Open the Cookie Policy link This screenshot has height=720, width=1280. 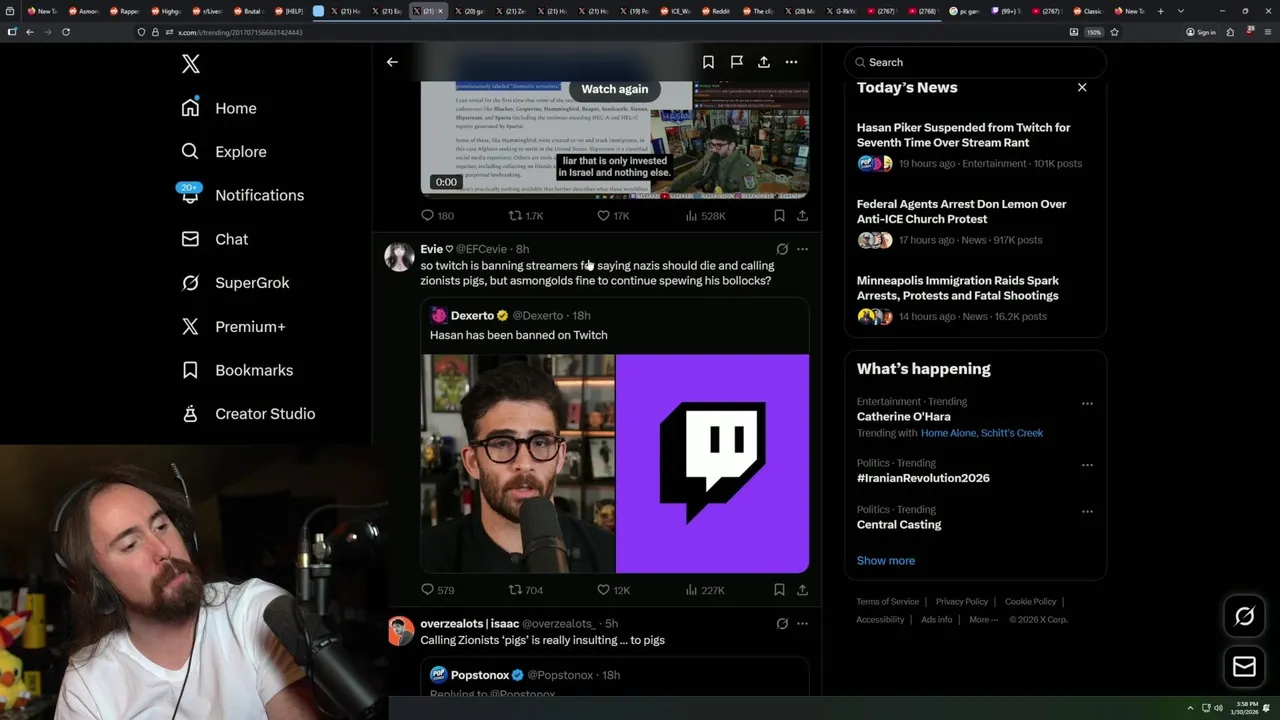(x=1031, y=602)
